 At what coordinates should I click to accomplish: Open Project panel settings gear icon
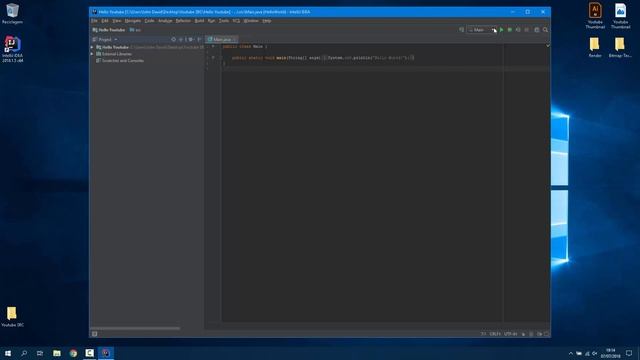[191, 40]
